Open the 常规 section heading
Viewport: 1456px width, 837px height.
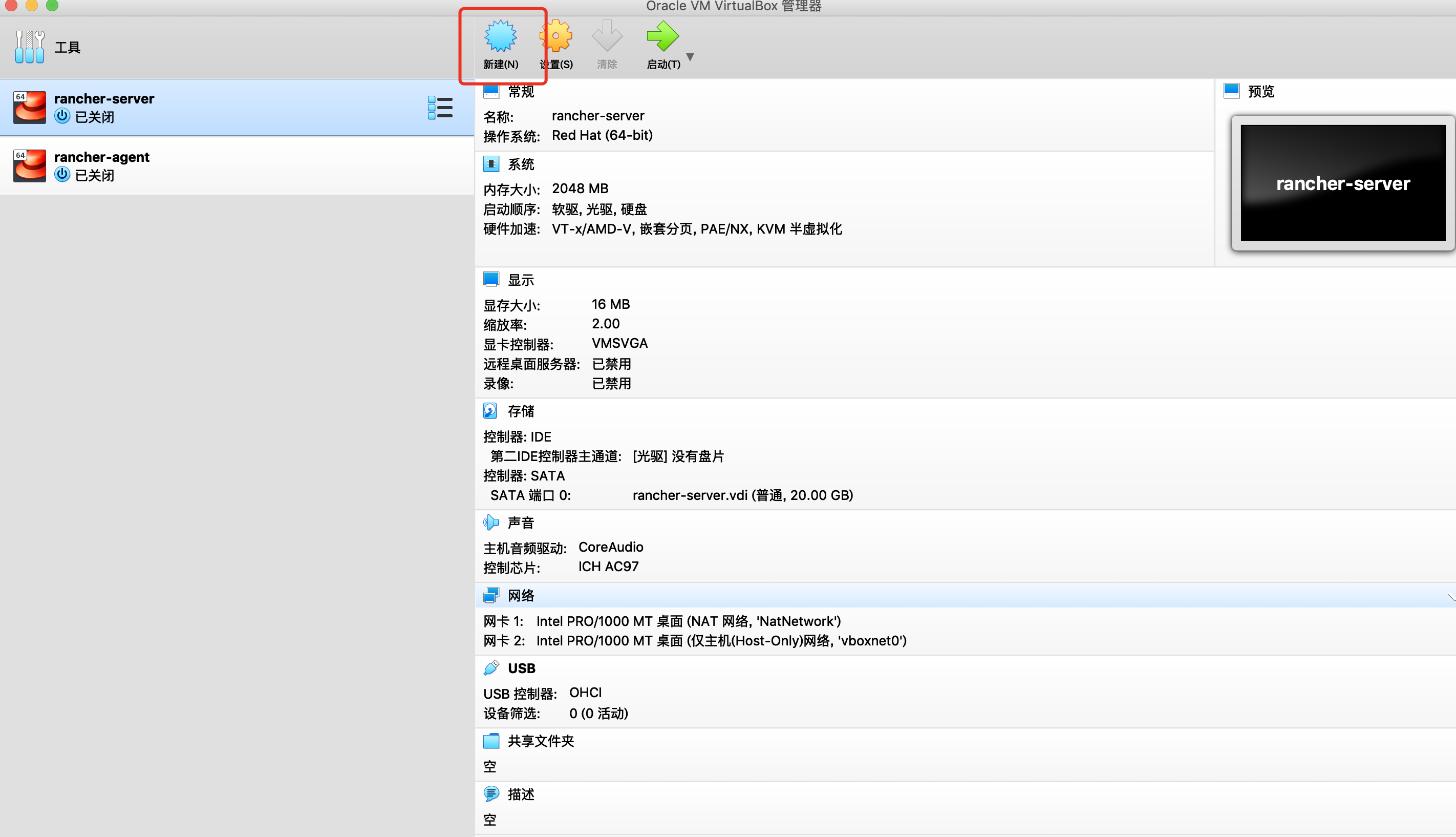pyautogui.click(x=520, y=91)
